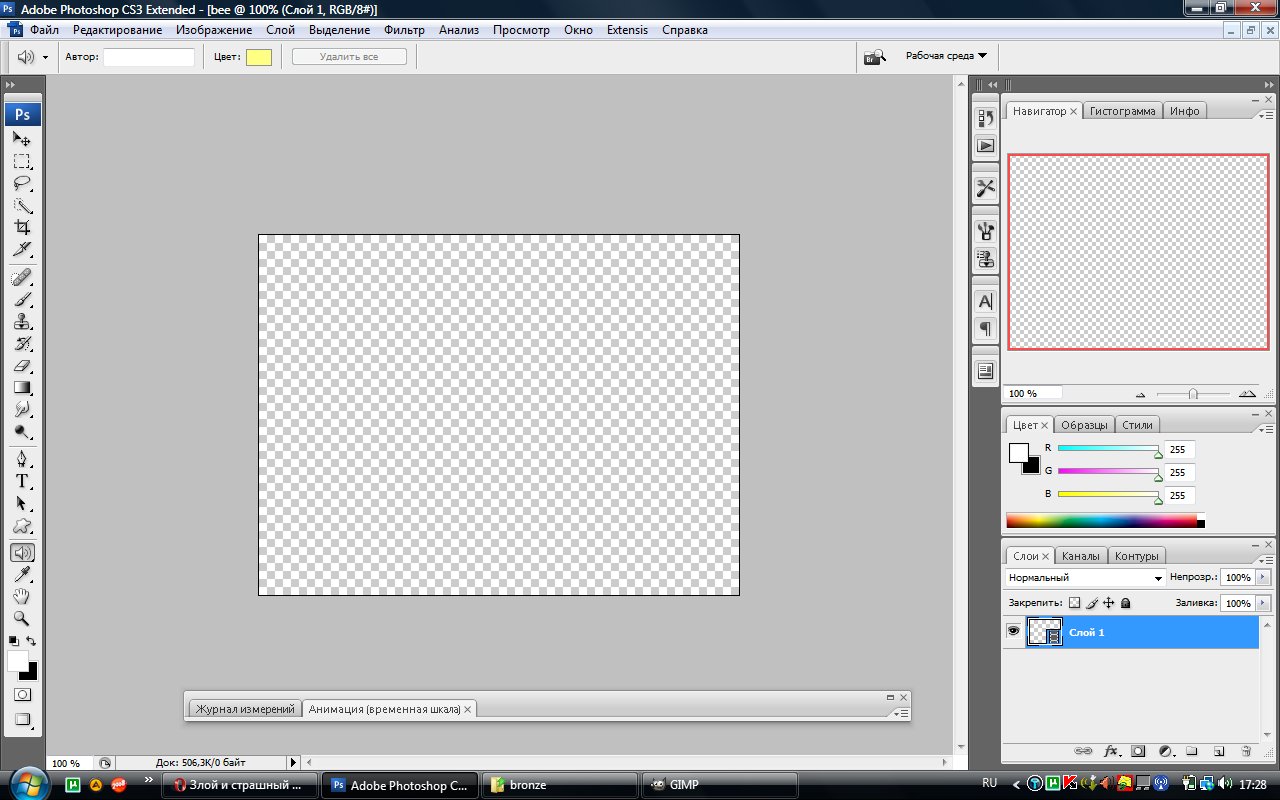Click the Удалить все button
1280x800 pixels.
pos(349,57)
